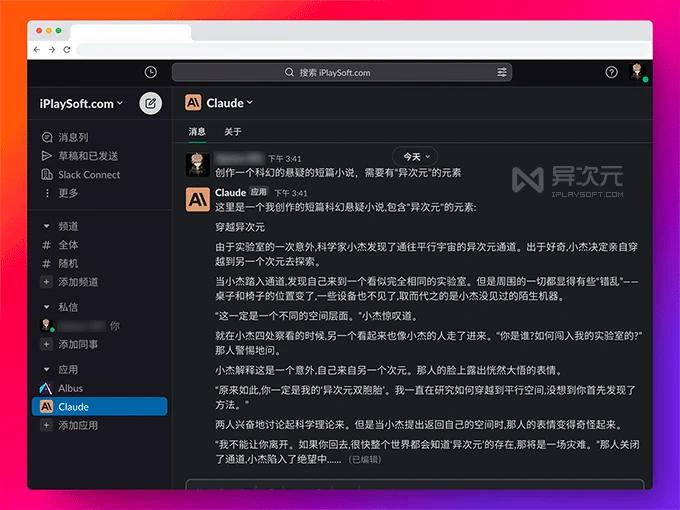
Task: Open the Albus app
Action: (62, 388)
